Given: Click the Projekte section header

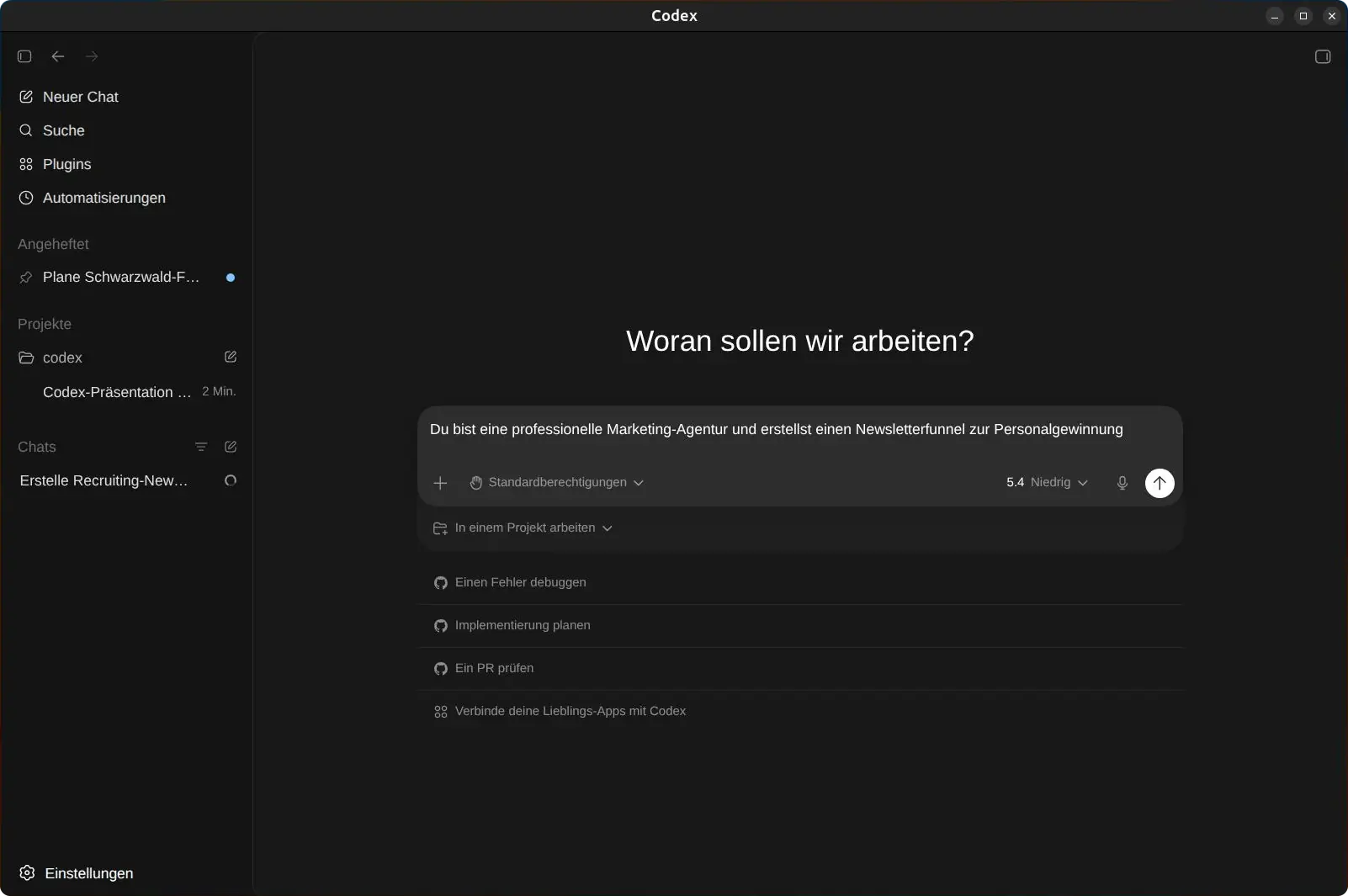Looking at the screenshot, I should tap(45, 324).
